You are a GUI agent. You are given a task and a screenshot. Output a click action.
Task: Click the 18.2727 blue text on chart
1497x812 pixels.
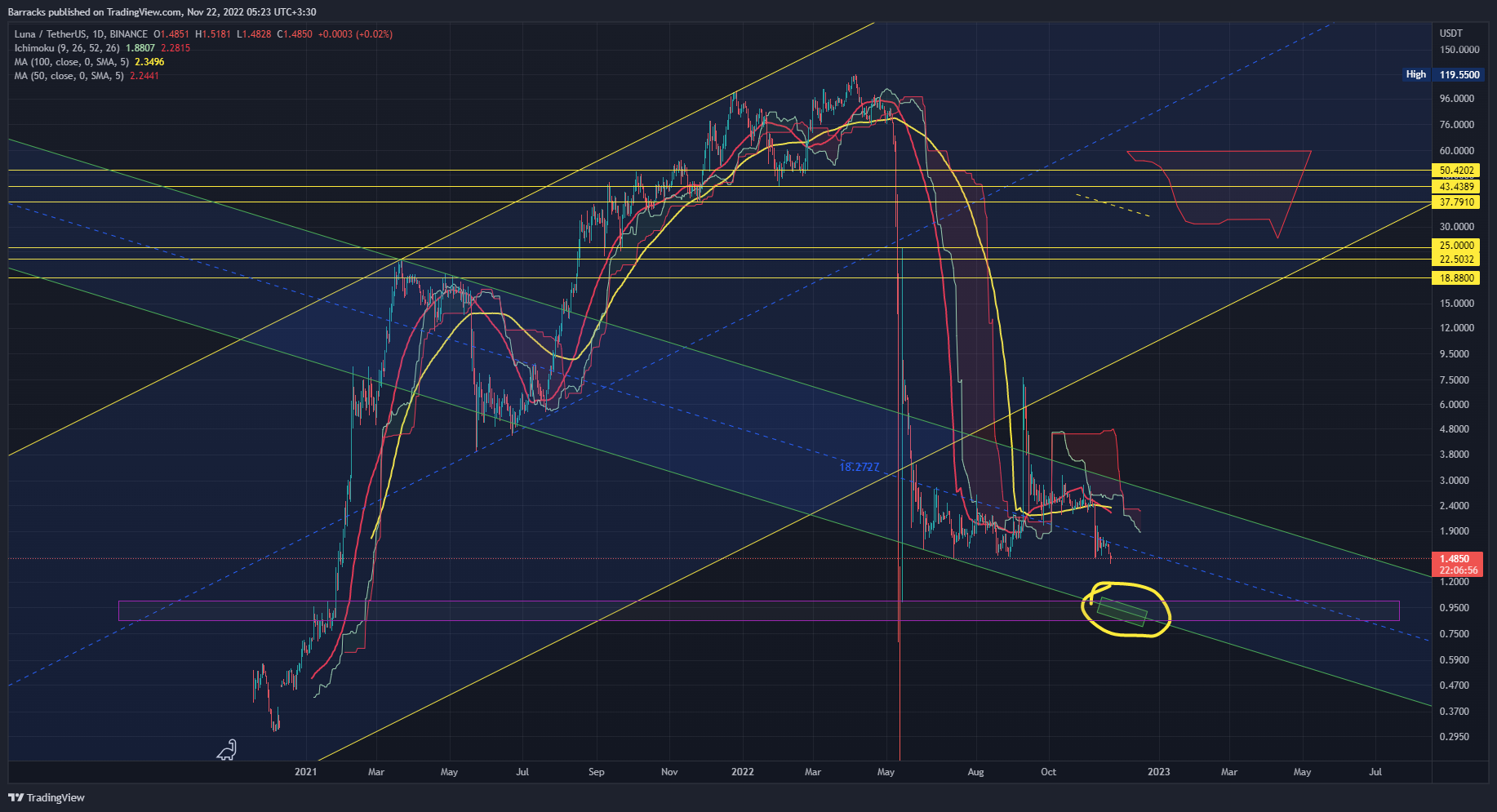(x=860, y=467)
